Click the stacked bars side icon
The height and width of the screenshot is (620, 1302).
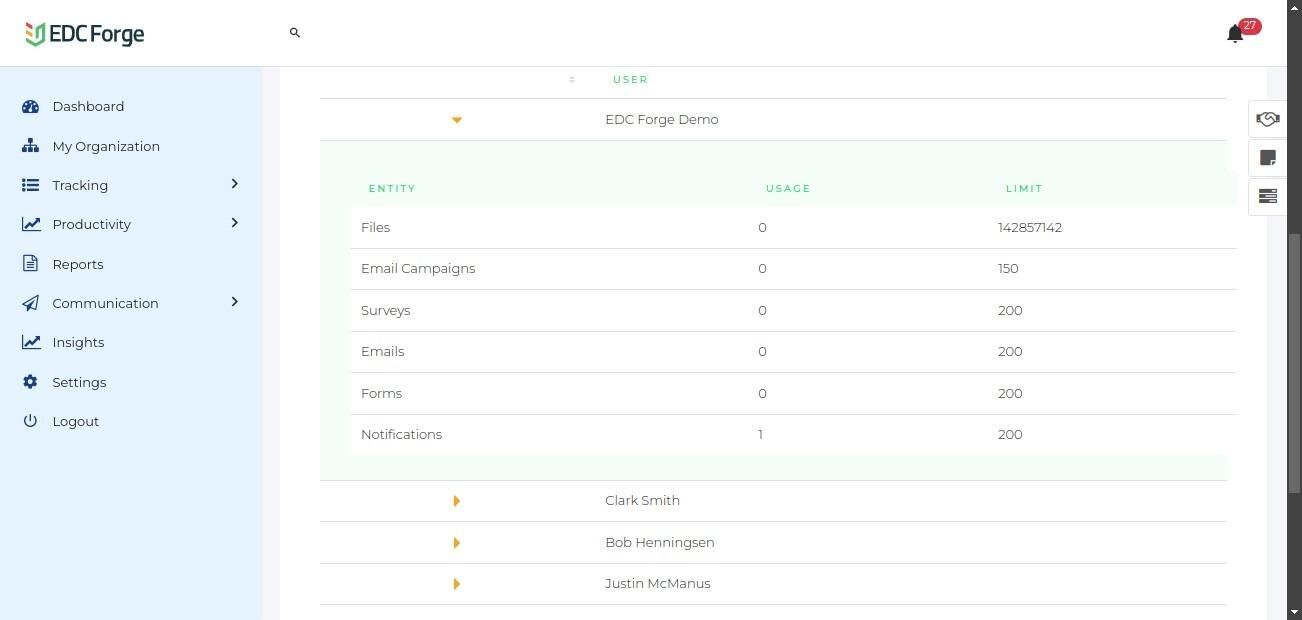[1267, 196]
